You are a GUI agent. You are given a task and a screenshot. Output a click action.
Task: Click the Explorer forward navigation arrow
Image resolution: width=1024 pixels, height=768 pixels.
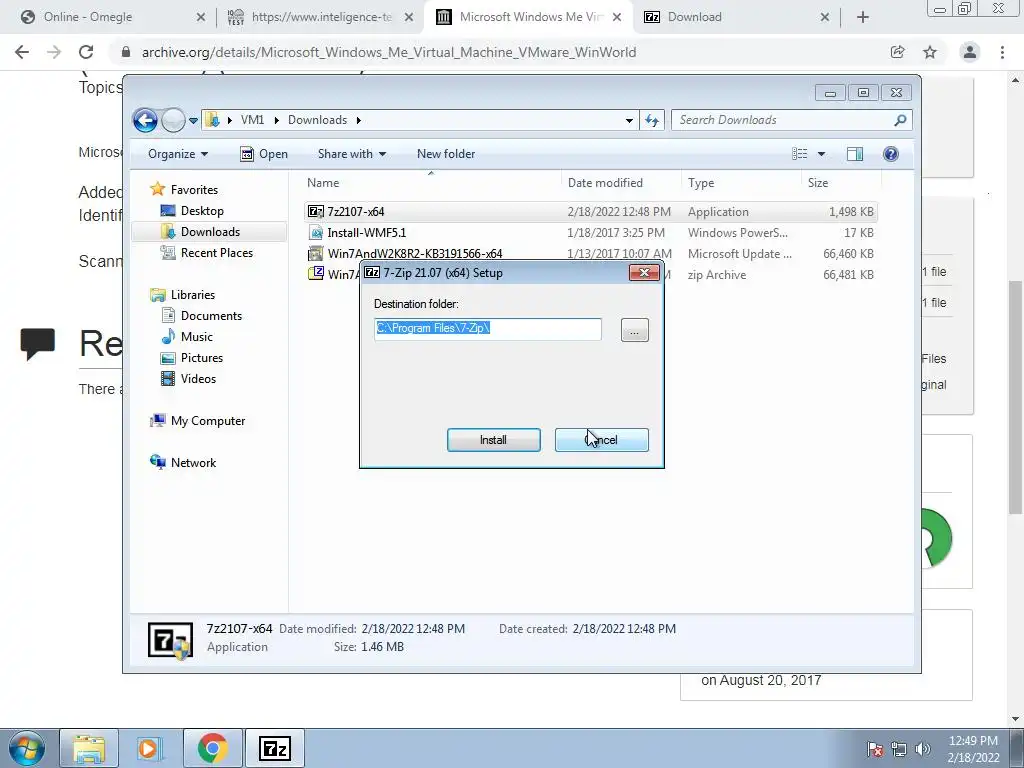click(173, 120)
